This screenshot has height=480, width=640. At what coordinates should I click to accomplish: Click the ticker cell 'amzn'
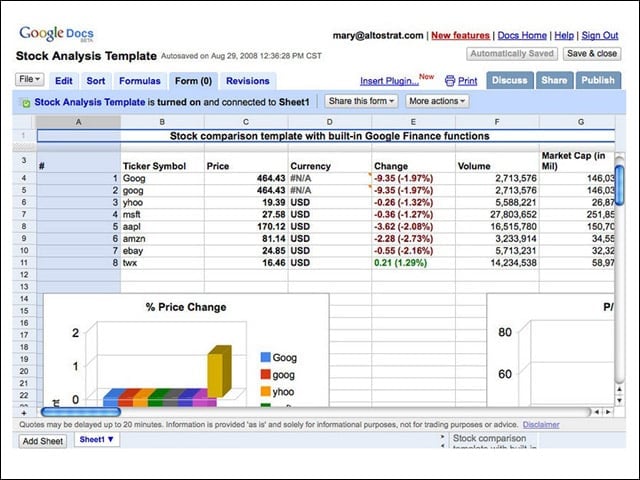point(162,238)
